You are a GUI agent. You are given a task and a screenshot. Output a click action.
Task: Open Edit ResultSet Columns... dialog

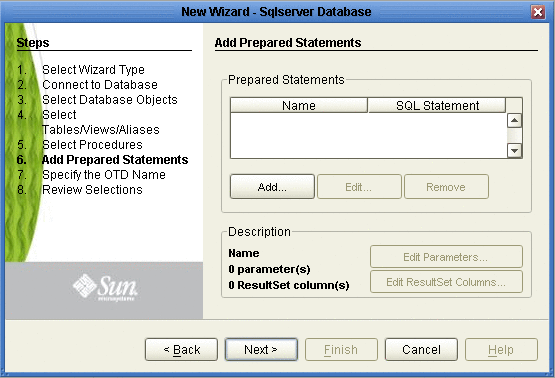pos(446,282)
